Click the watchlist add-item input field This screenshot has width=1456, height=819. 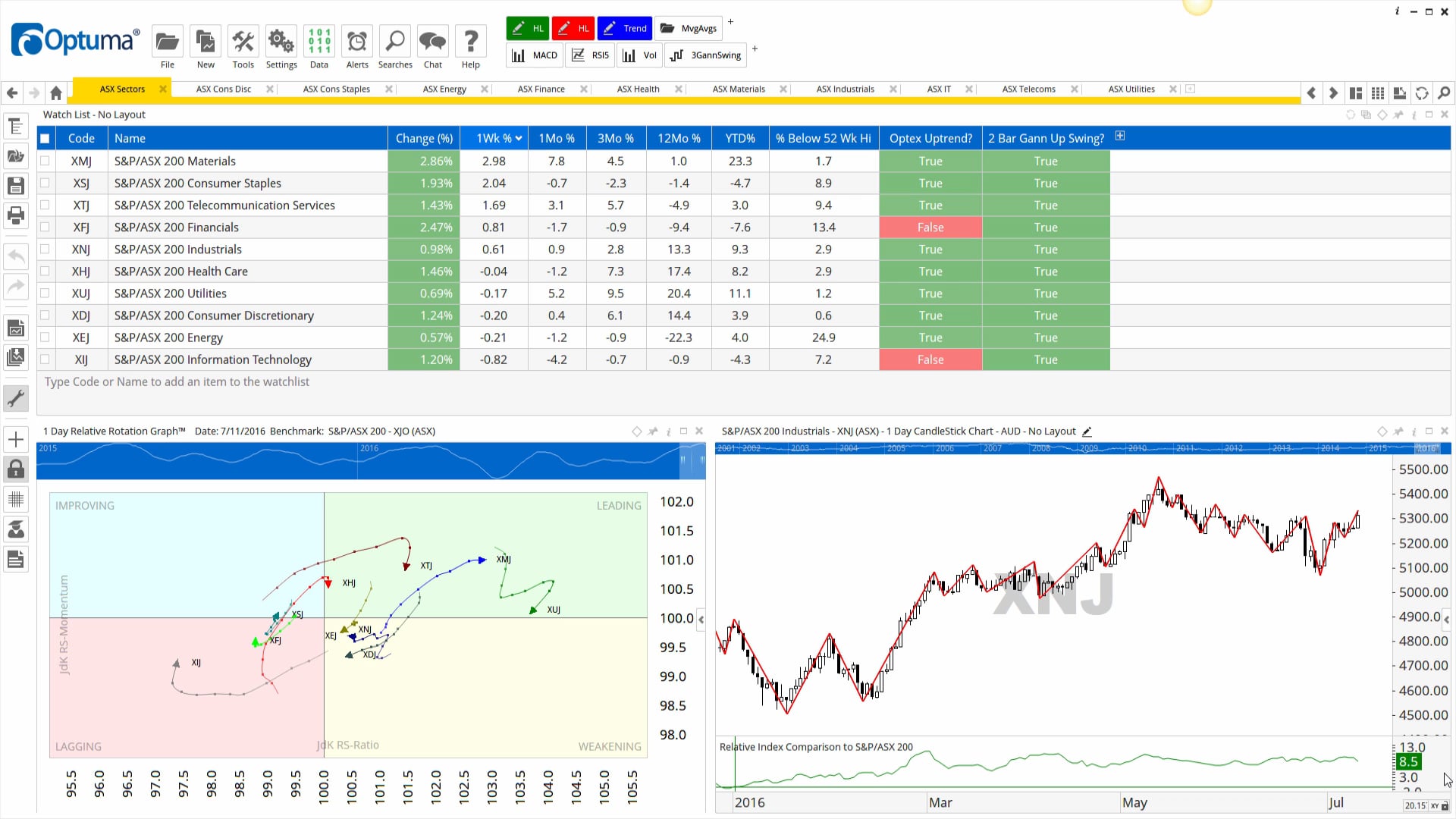coord(743,381)
